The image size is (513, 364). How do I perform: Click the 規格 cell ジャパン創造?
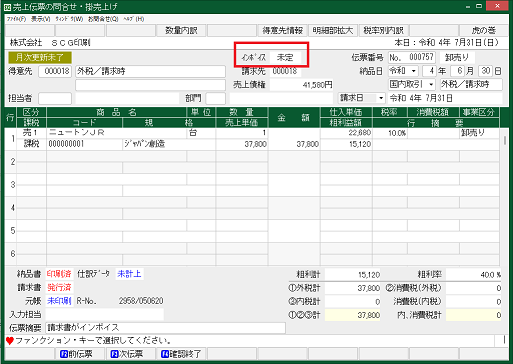168,144
